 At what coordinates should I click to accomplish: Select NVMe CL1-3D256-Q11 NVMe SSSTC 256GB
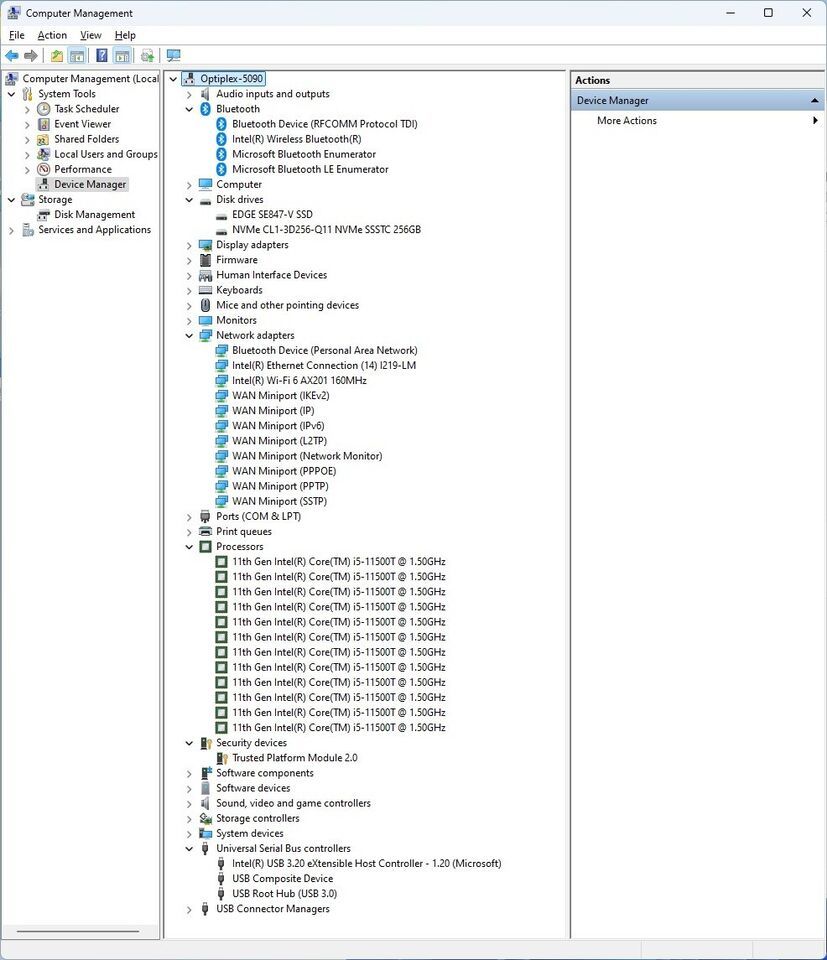(x=326, y=230)
